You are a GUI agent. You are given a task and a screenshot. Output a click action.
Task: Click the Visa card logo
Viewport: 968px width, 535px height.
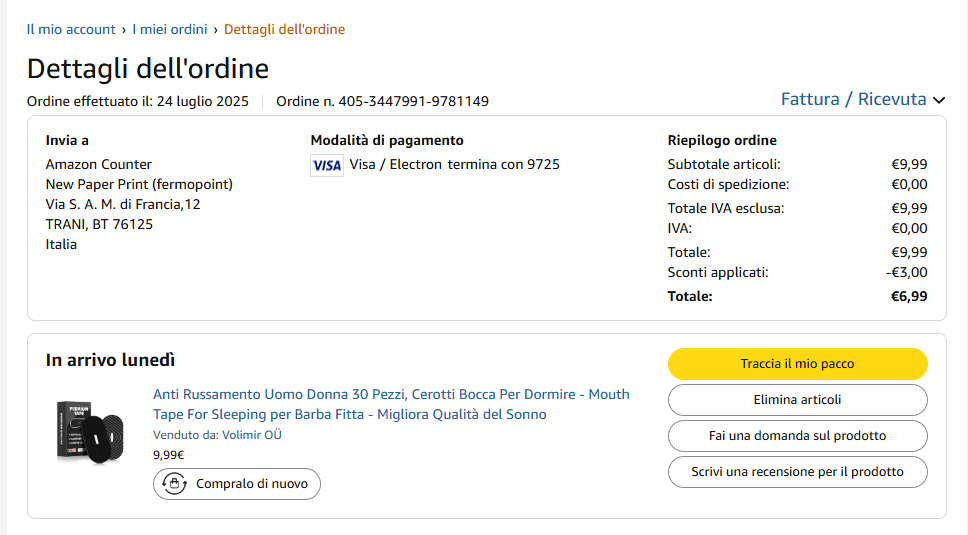click(327, 165)
